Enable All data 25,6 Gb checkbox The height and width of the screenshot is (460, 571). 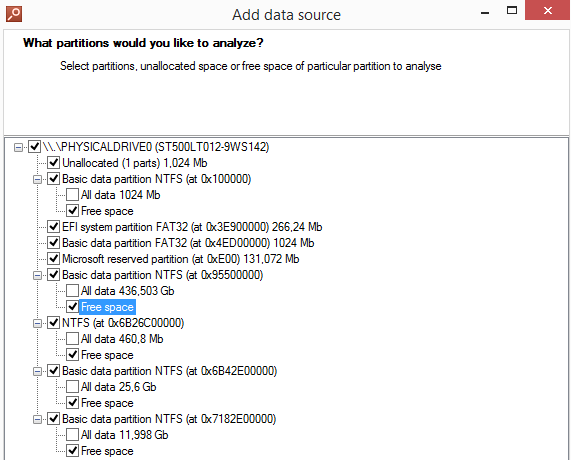click(x=72, y=387)
